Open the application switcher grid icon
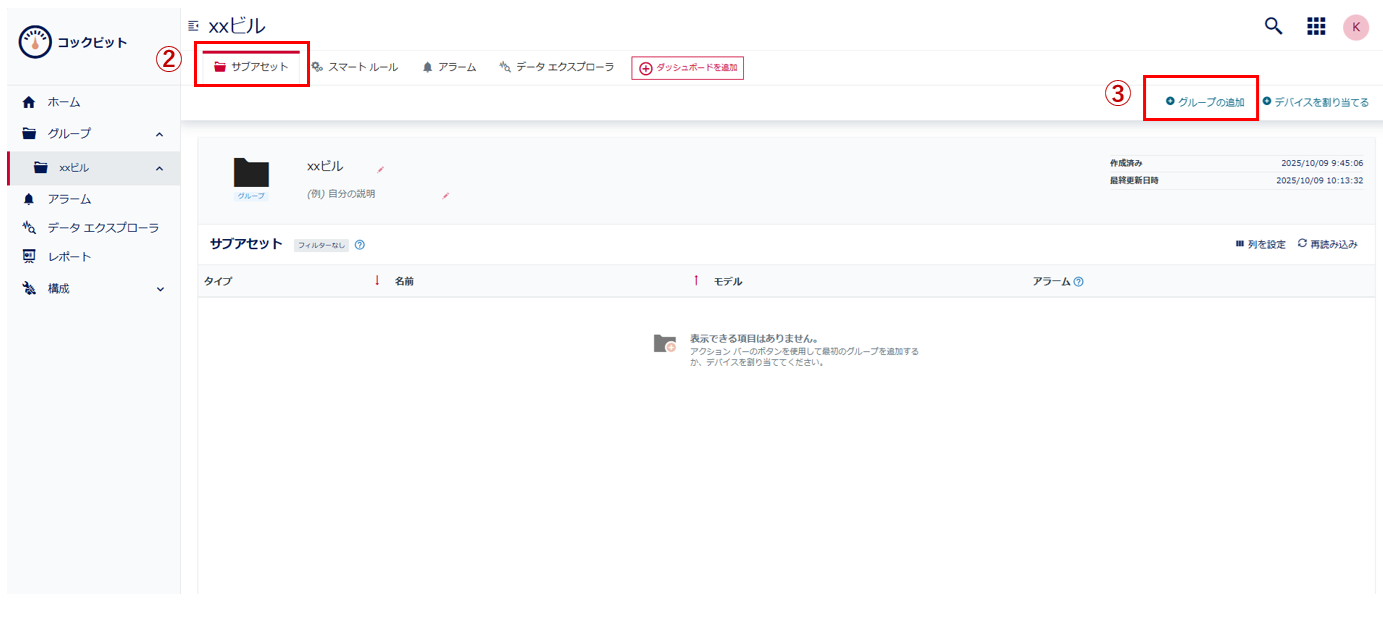This screenshot has width=1383, height=644. 1316,25
